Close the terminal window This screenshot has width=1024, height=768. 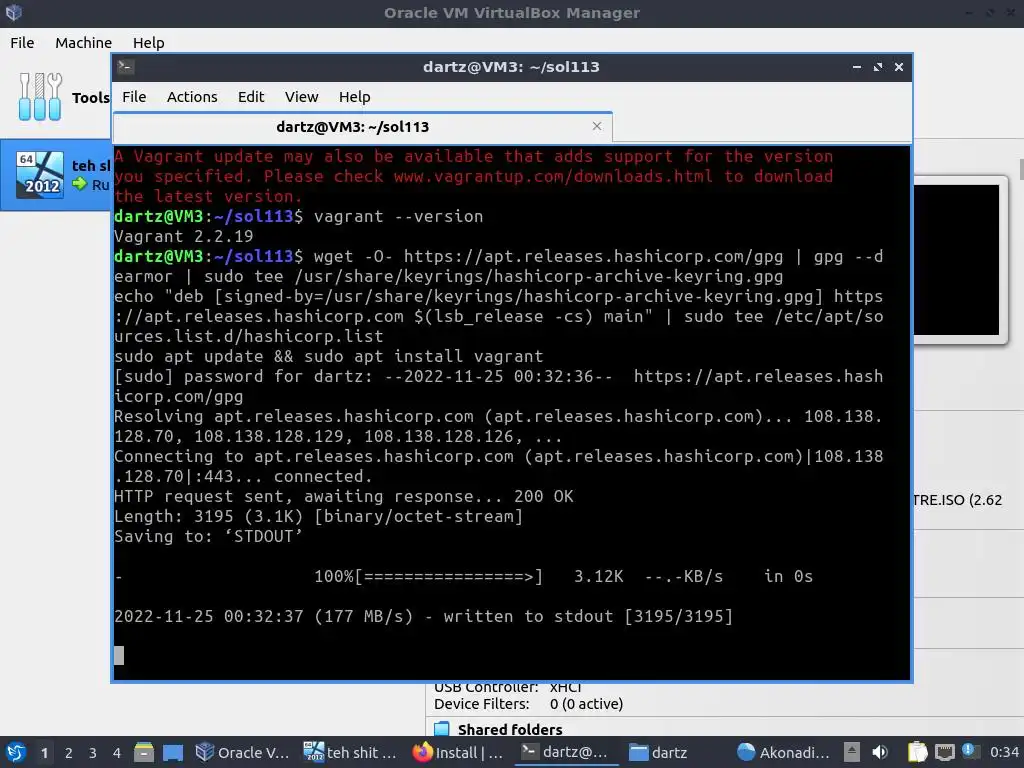click(899, 67)
